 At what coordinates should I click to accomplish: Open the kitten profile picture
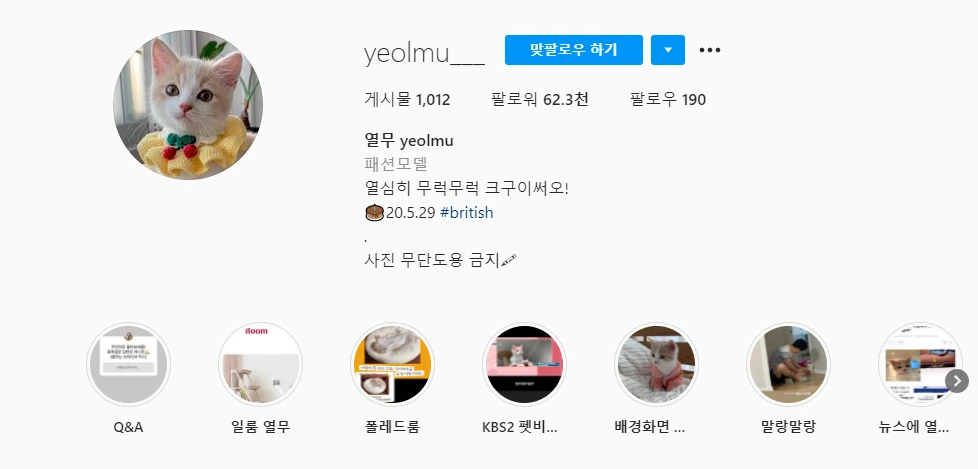click(x=188, y=105)
